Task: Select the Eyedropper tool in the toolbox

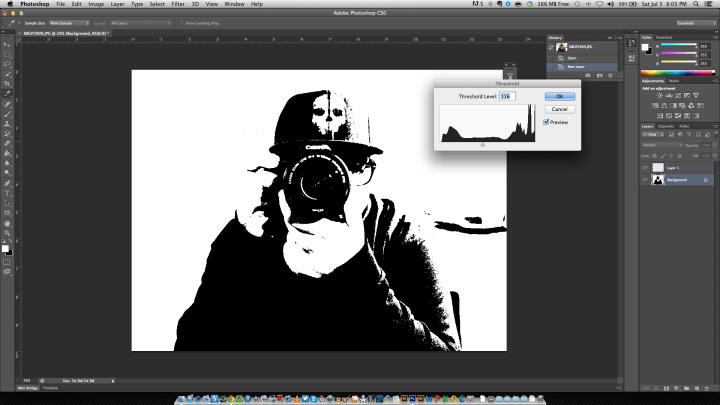Action: coord(7,94)
